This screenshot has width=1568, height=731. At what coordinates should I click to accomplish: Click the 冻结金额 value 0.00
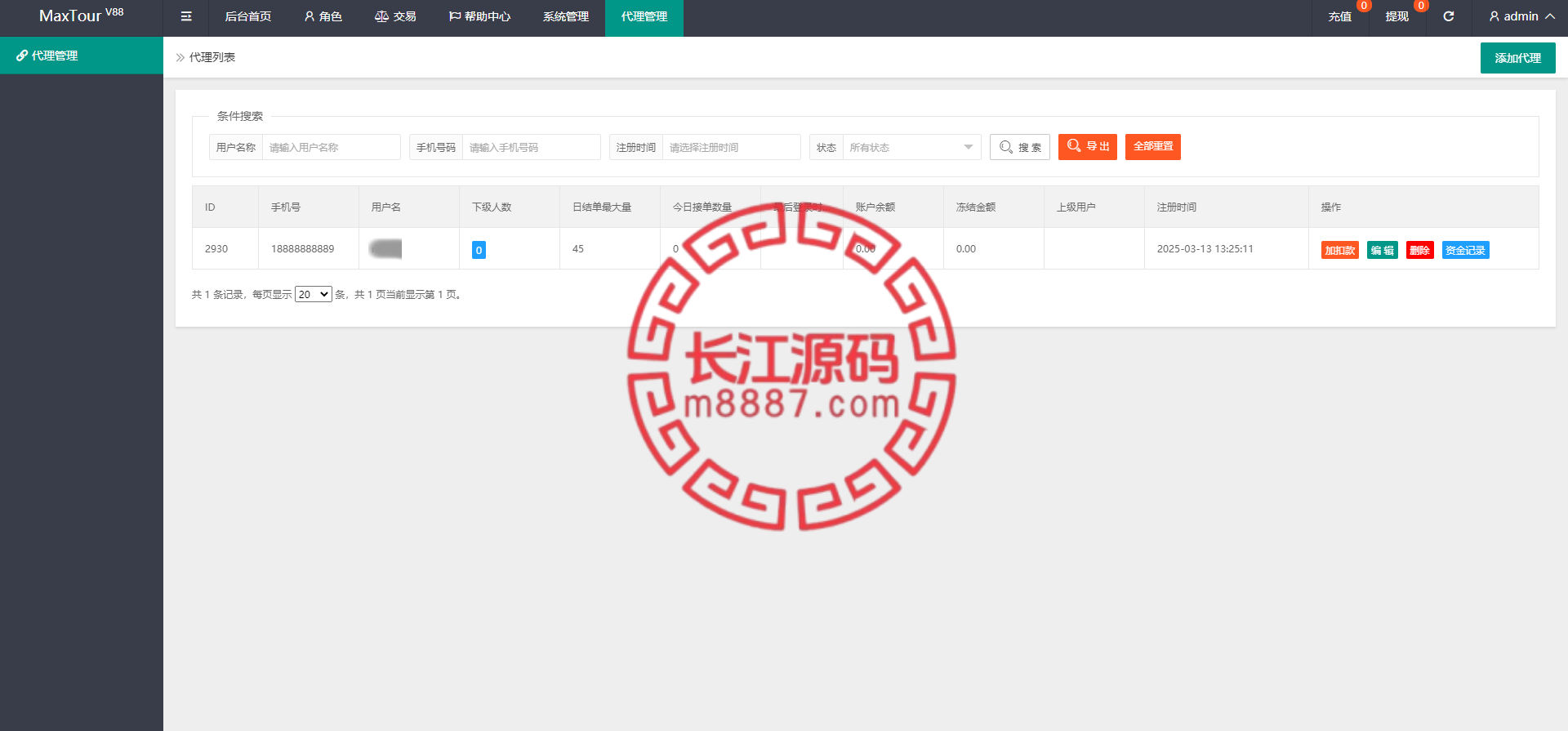966,249
